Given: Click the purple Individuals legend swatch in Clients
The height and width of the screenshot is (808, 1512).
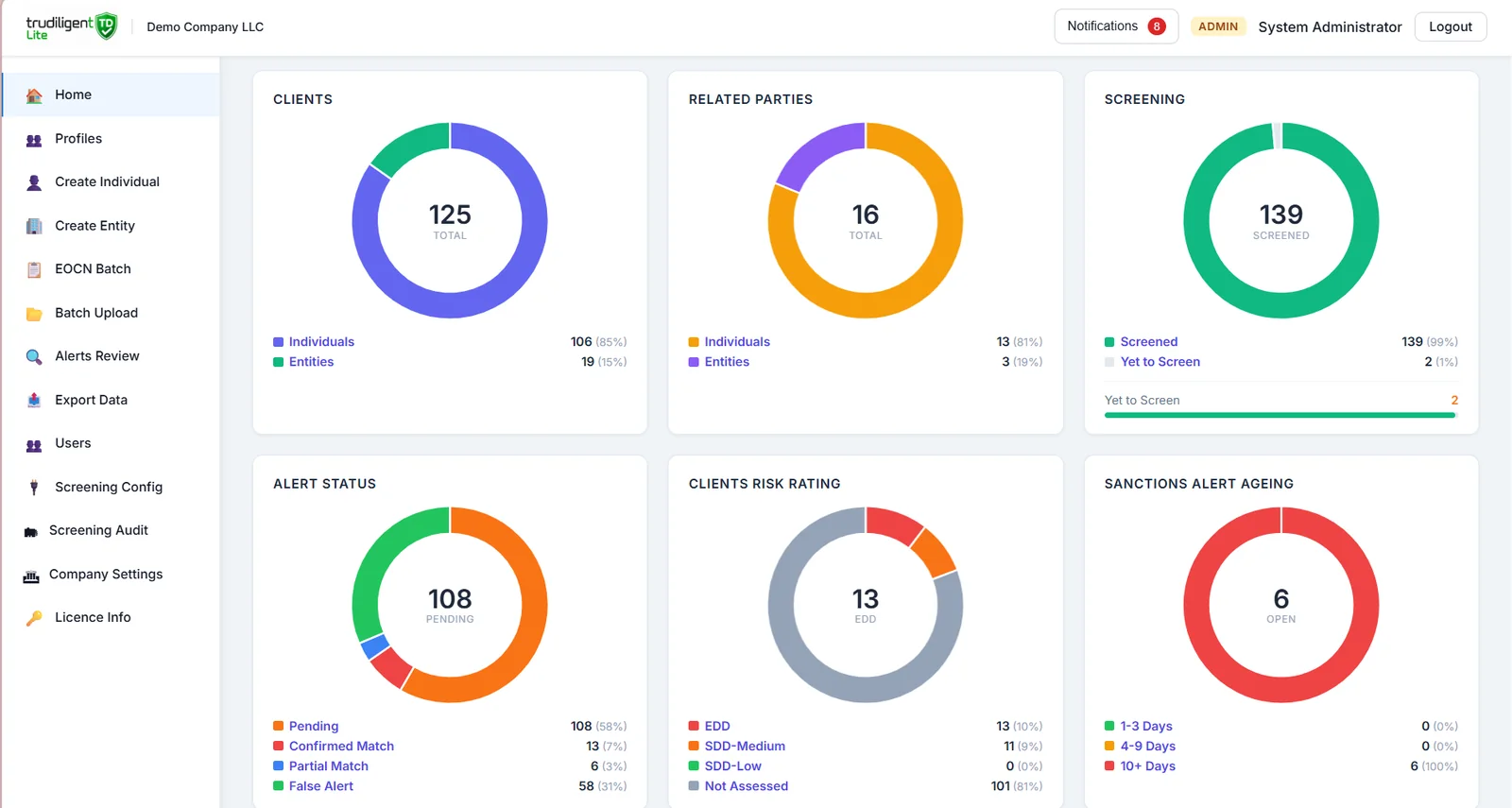Looking at the screenshot, I should pyautogui.click(x=279, y=342).
